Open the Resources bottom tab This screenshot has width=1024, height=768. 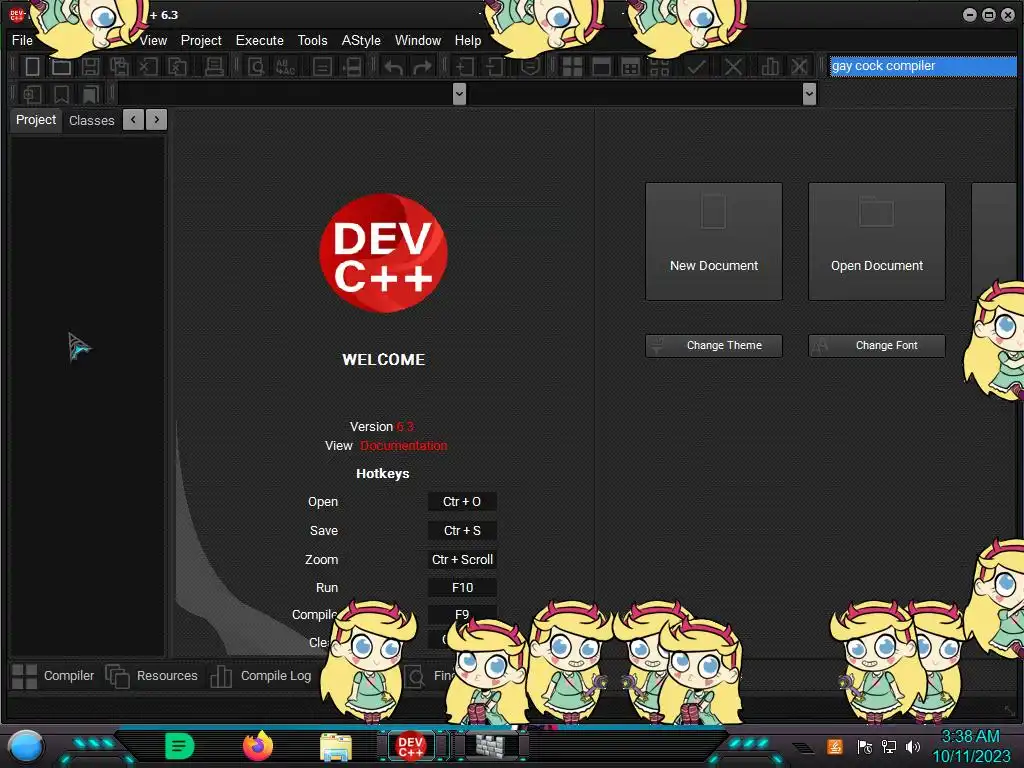pos(152,676)
